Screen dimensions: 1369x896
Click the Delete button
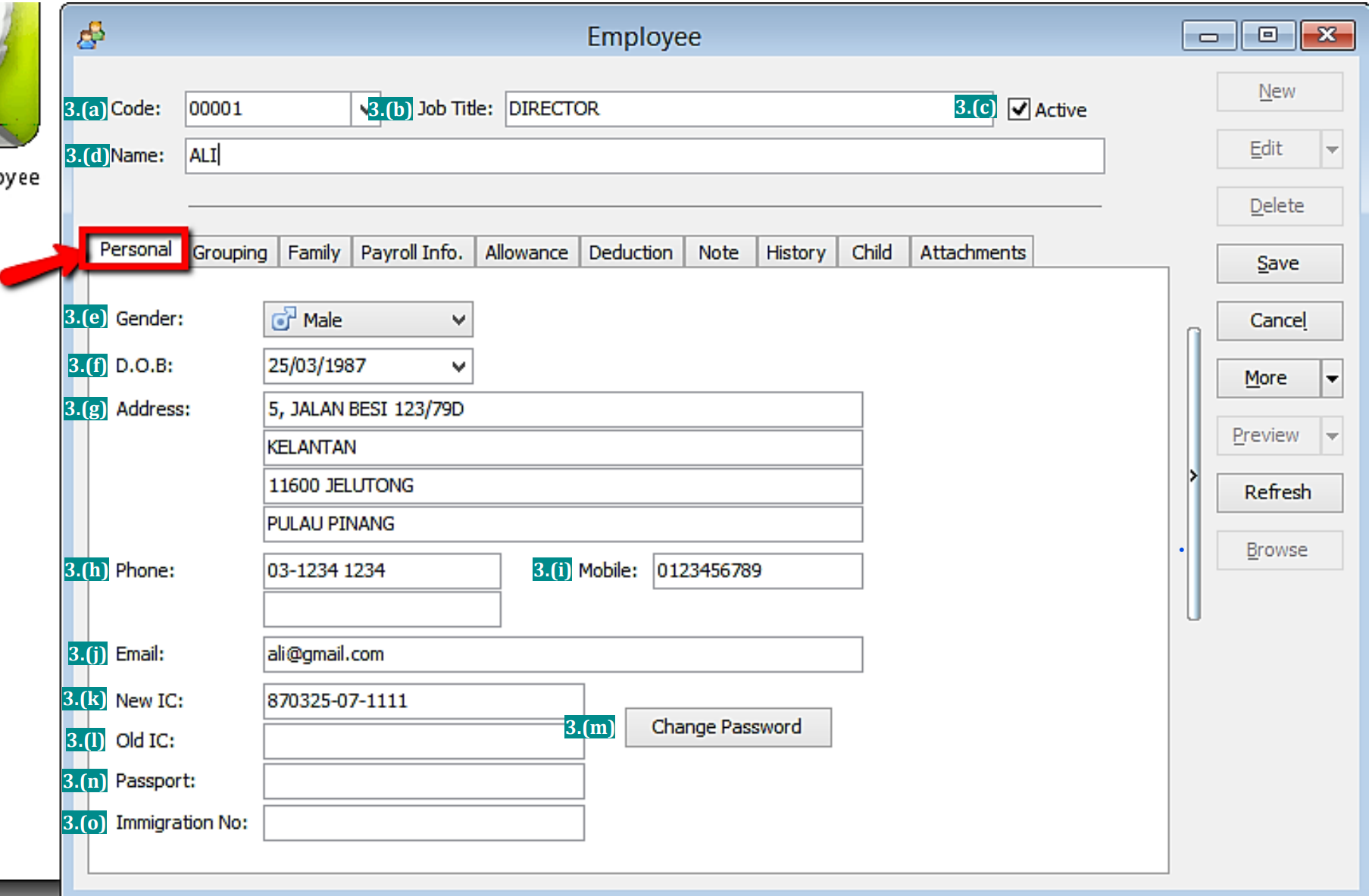click(x=1280, y=206)
